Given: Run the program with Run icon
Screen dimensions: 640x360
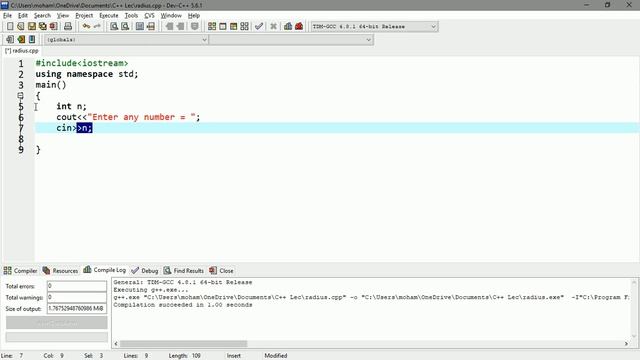Looking at the screenshot, I should point(223,27).
